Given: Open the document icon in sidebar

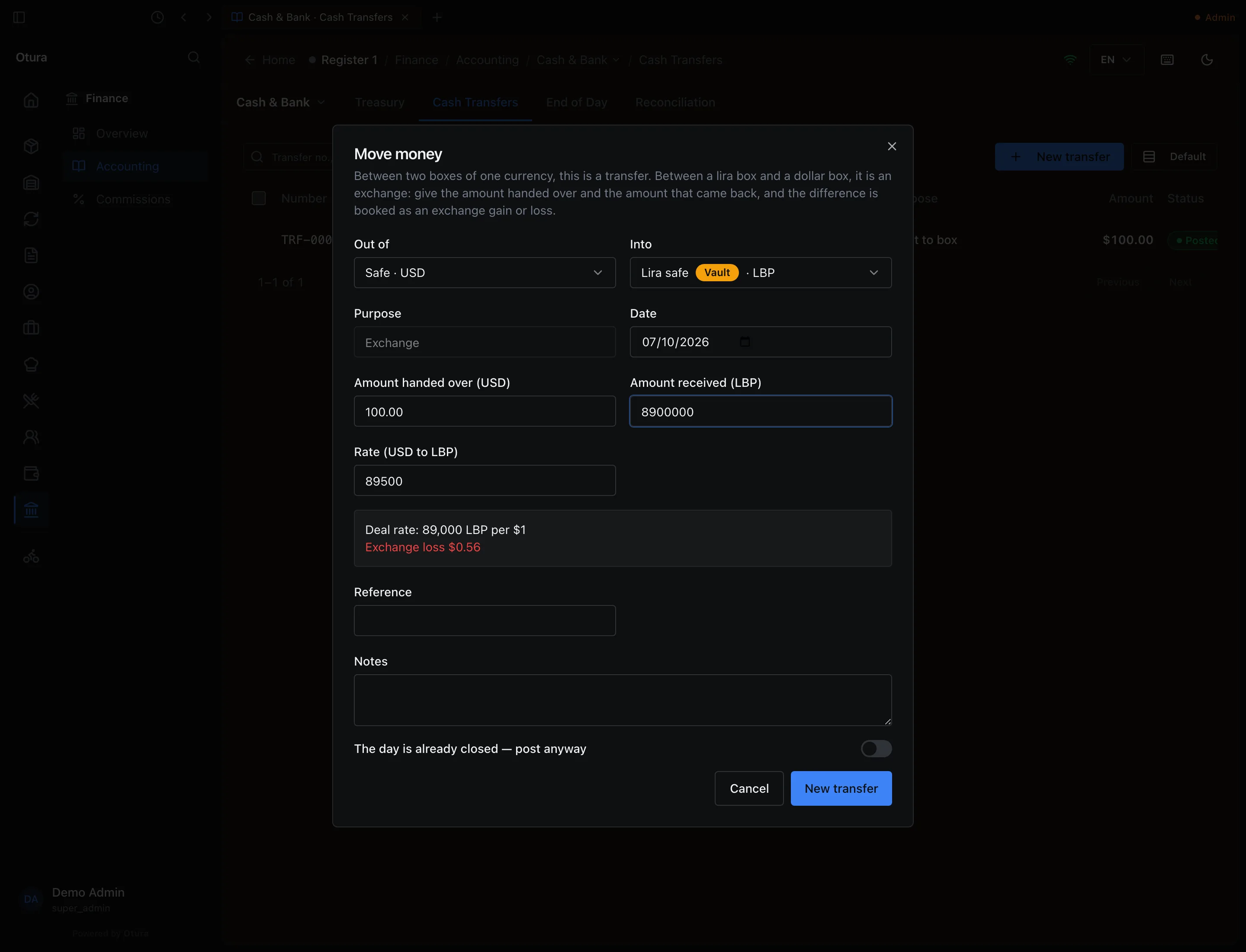Looking at the screenshot, I should click(31, 255).
